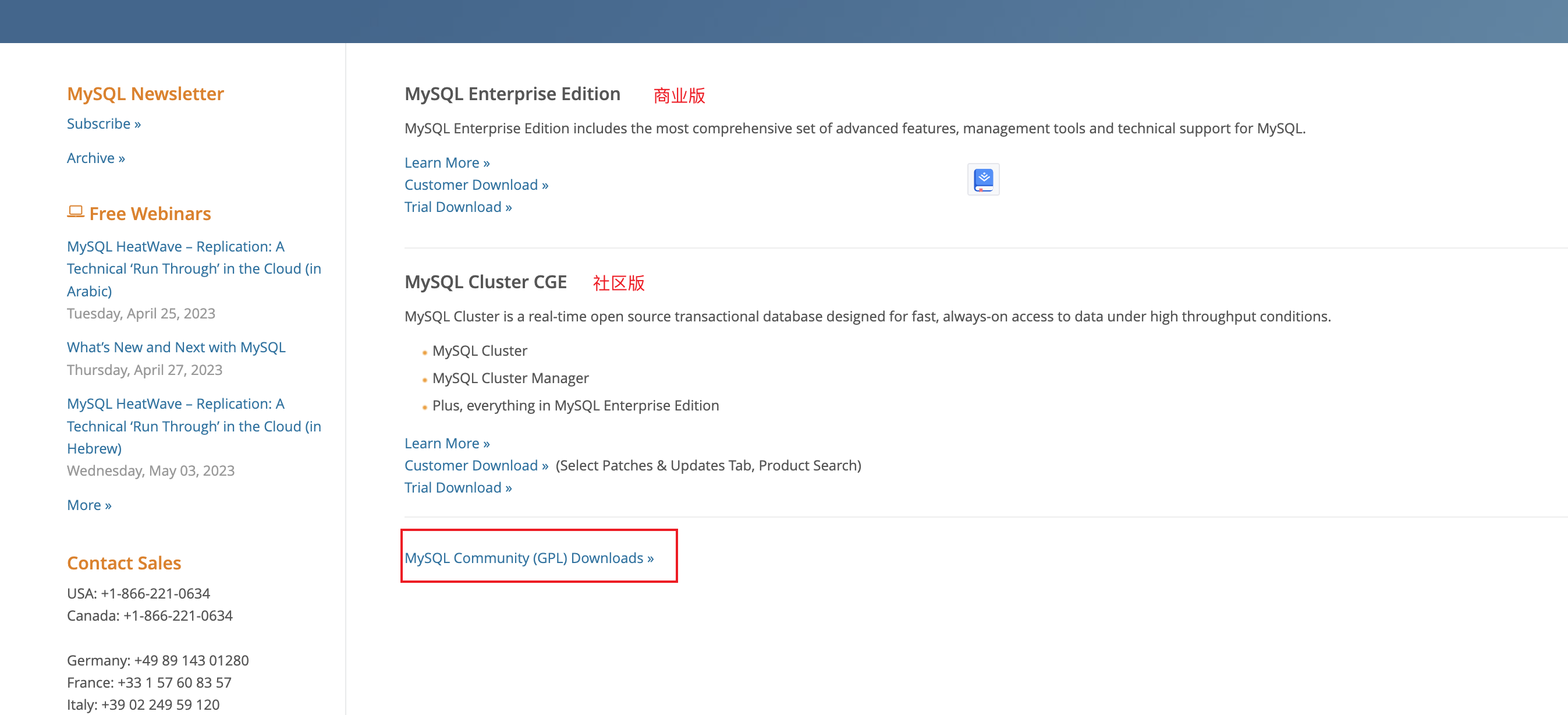Click the MySQL Cluster CGE heading
The width and height of the screenshot is (1568, 715).
click(x=485, y=282)
